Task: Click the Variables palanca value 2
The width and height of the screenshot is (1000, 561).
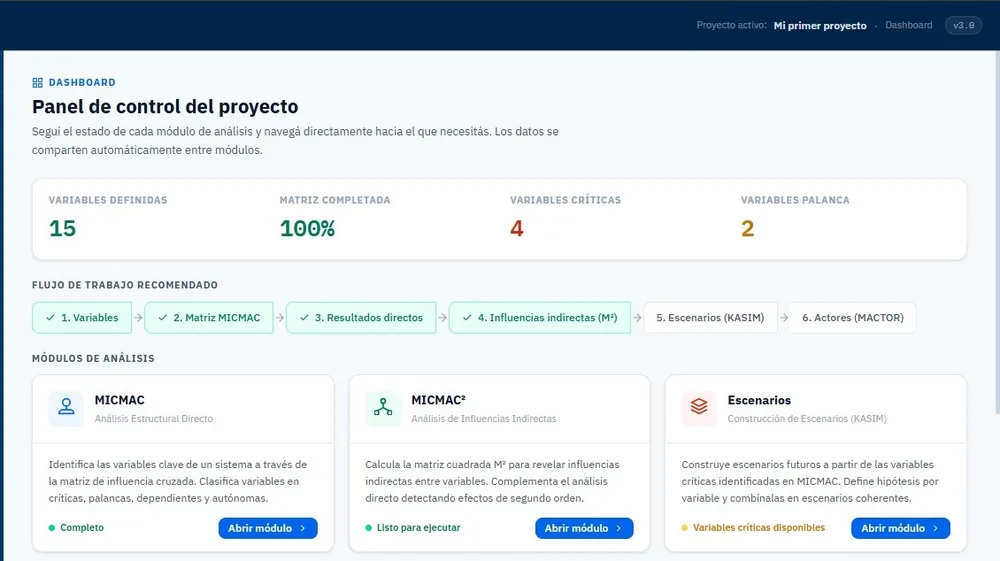Action: (747, 228)
